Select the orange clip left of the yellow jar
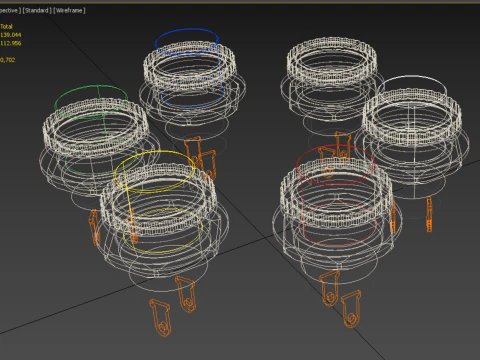The width and height of the screenshot is (480, 360). [x=94, y=227]
